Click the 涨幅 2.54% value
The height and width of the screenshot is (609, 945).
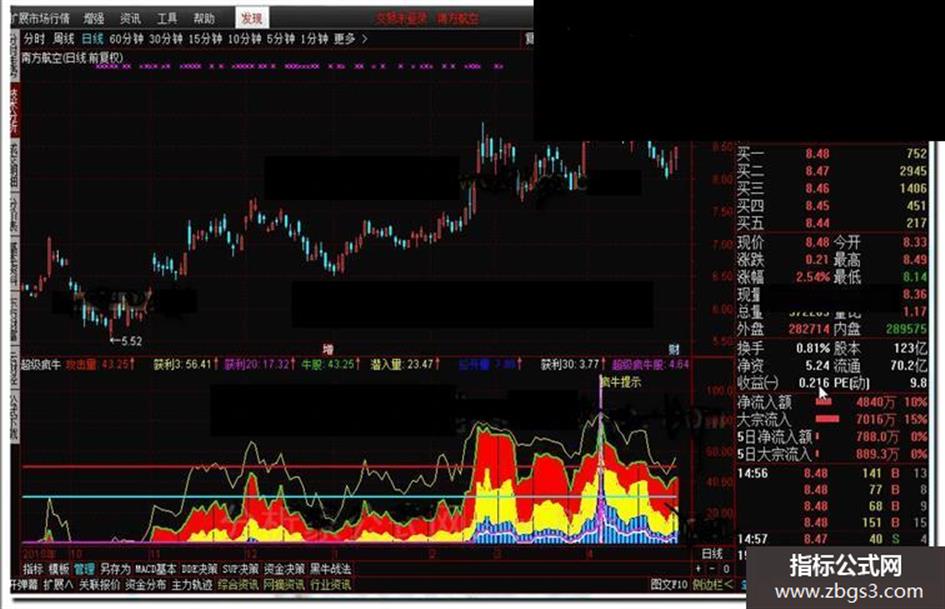(812, 277)
